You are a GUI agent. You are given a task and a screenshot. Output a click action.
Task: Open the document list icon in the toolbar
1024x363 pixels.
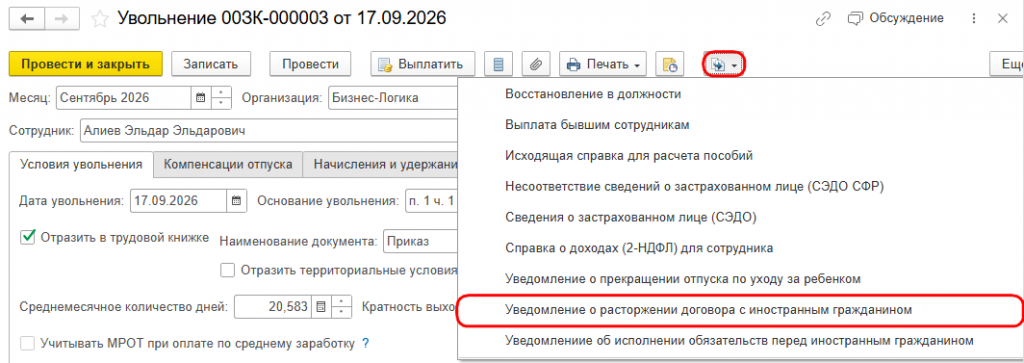click(498, 64)
